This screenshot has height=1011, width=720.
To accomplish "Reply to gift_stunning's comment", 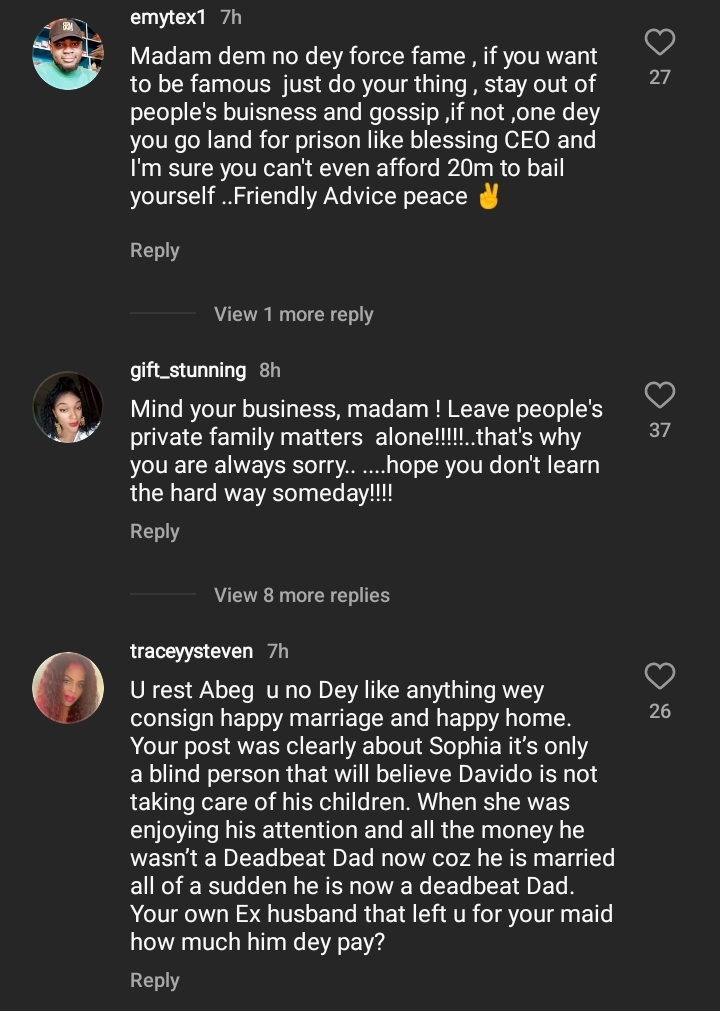I will 155,531.
